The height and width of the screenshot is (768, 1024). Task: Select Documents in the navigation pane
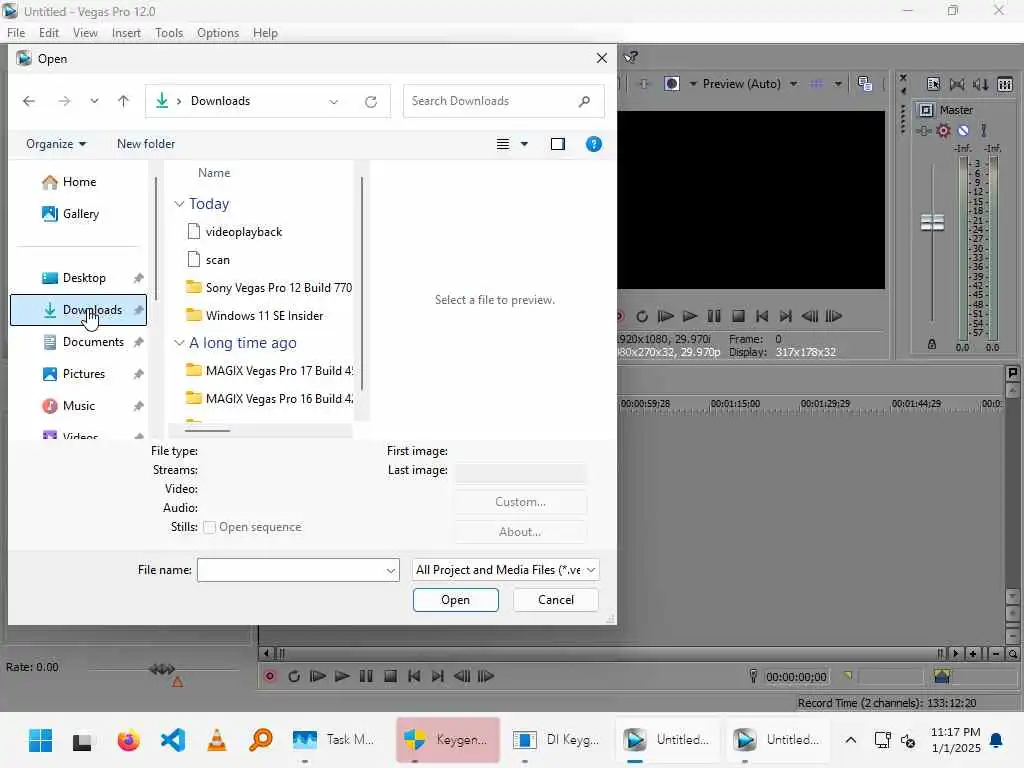pos(78,342)
